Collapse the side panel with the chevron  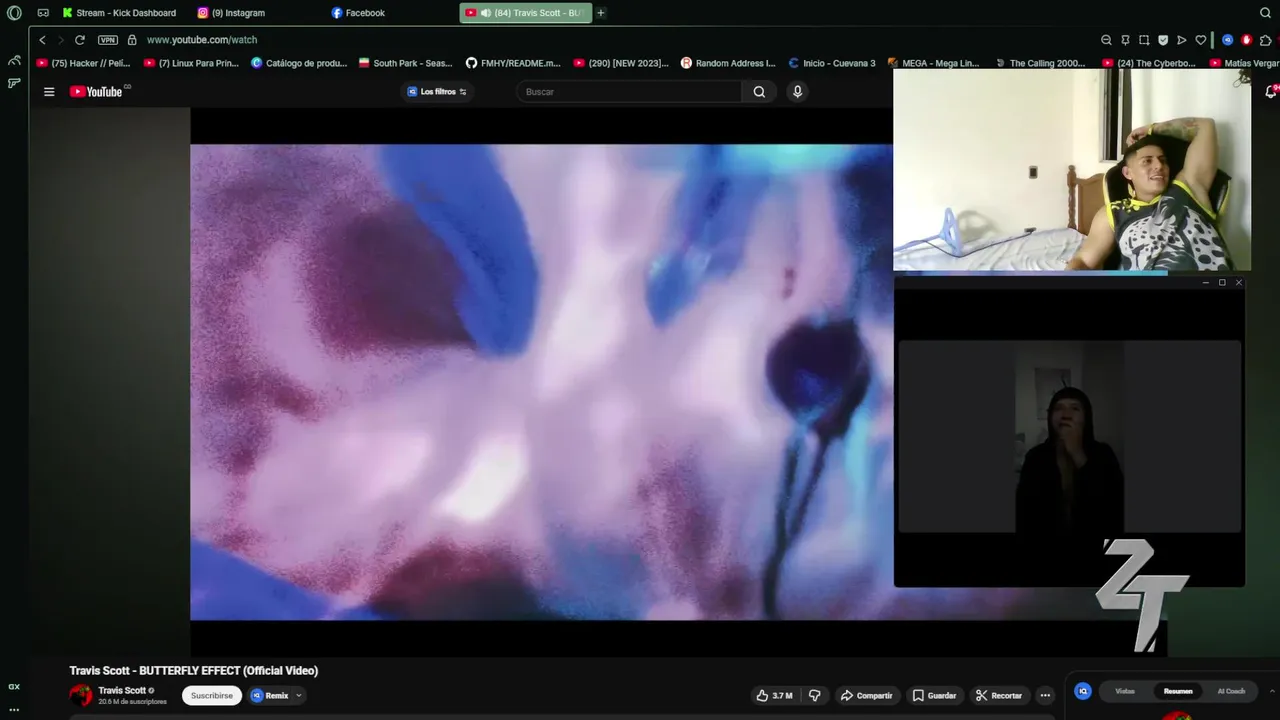click(x=1272, y=691)
